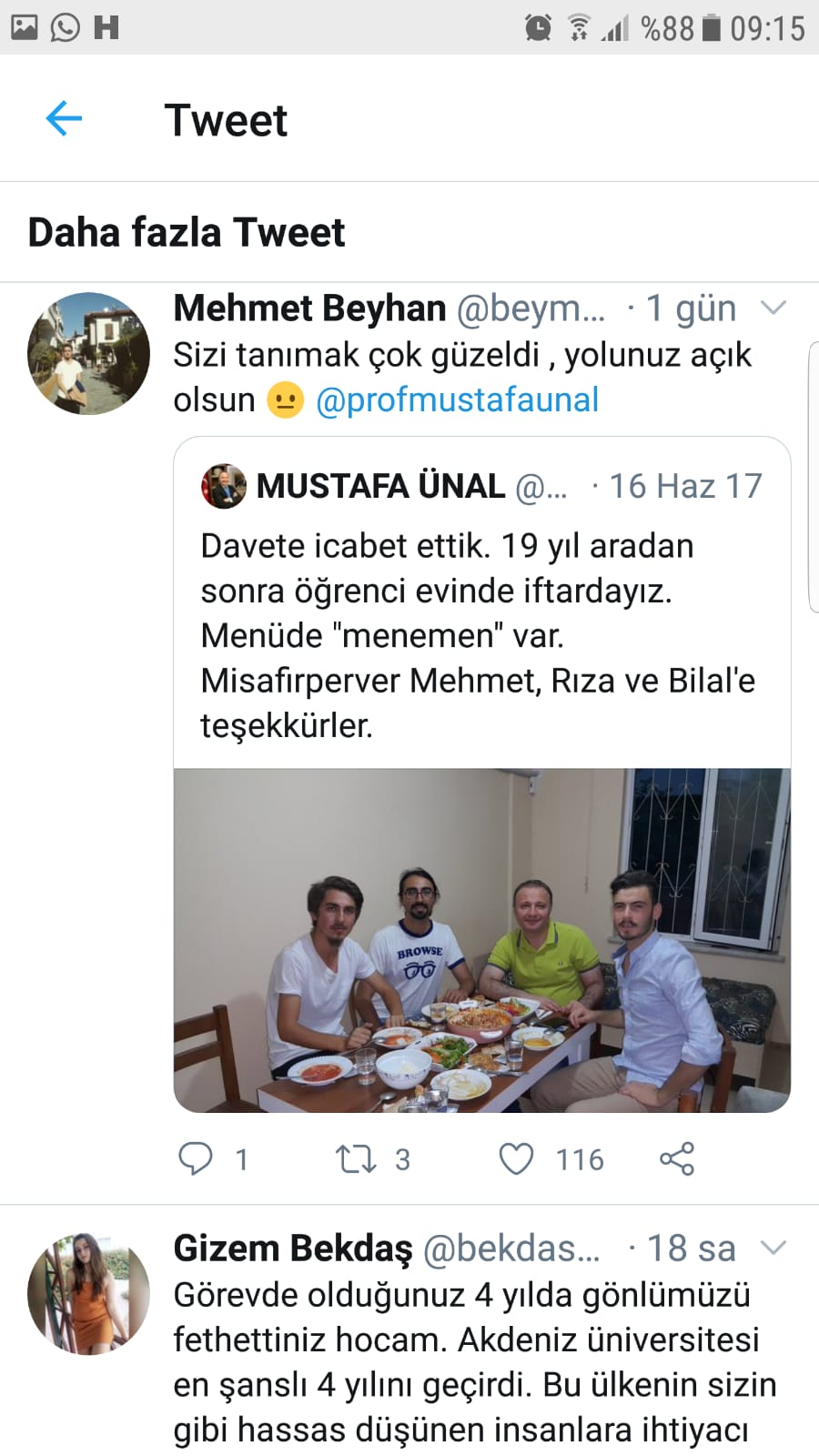Open reply icon under Mehmet Beyhan's tweet
This screenshot has width=819, height=1456.
point(195,1158)
